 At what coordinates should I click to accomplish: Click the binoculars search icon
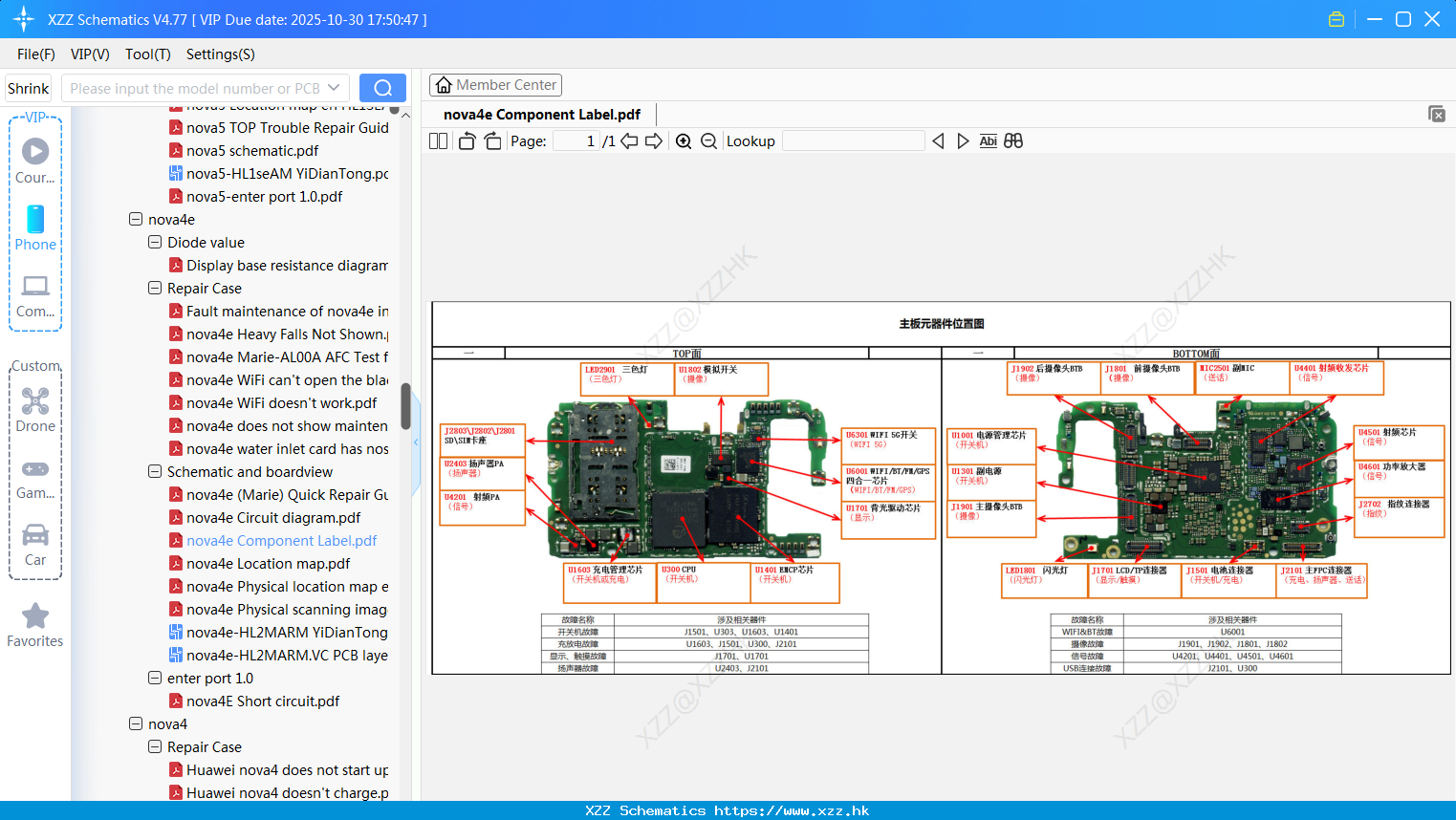click(x=1013, y=141)
